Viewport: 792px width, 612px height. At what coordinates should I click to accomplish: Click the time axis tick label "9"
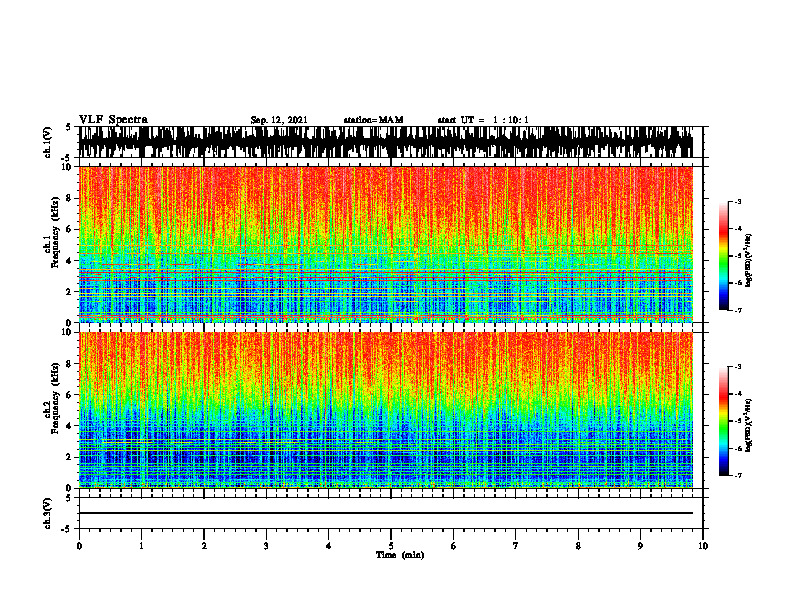pos(640,546)
